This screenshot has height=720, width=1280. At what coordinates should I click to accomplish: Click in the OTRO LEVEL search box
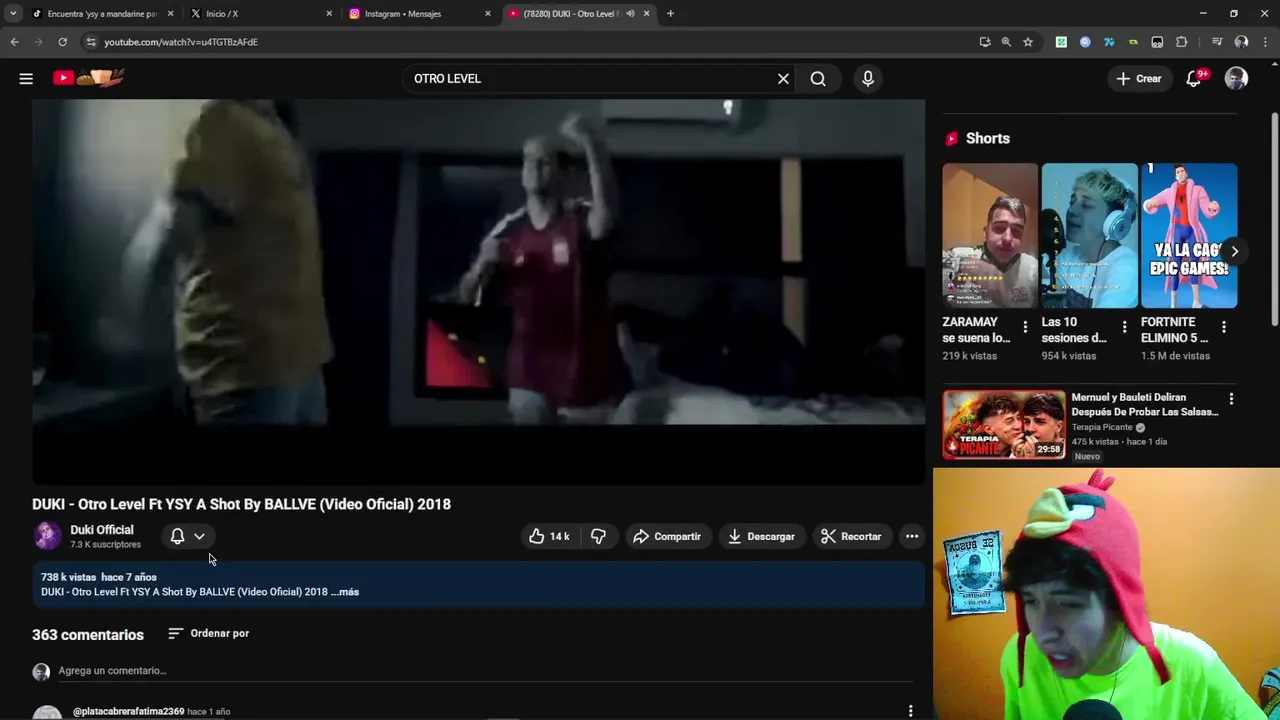point(590,78)
